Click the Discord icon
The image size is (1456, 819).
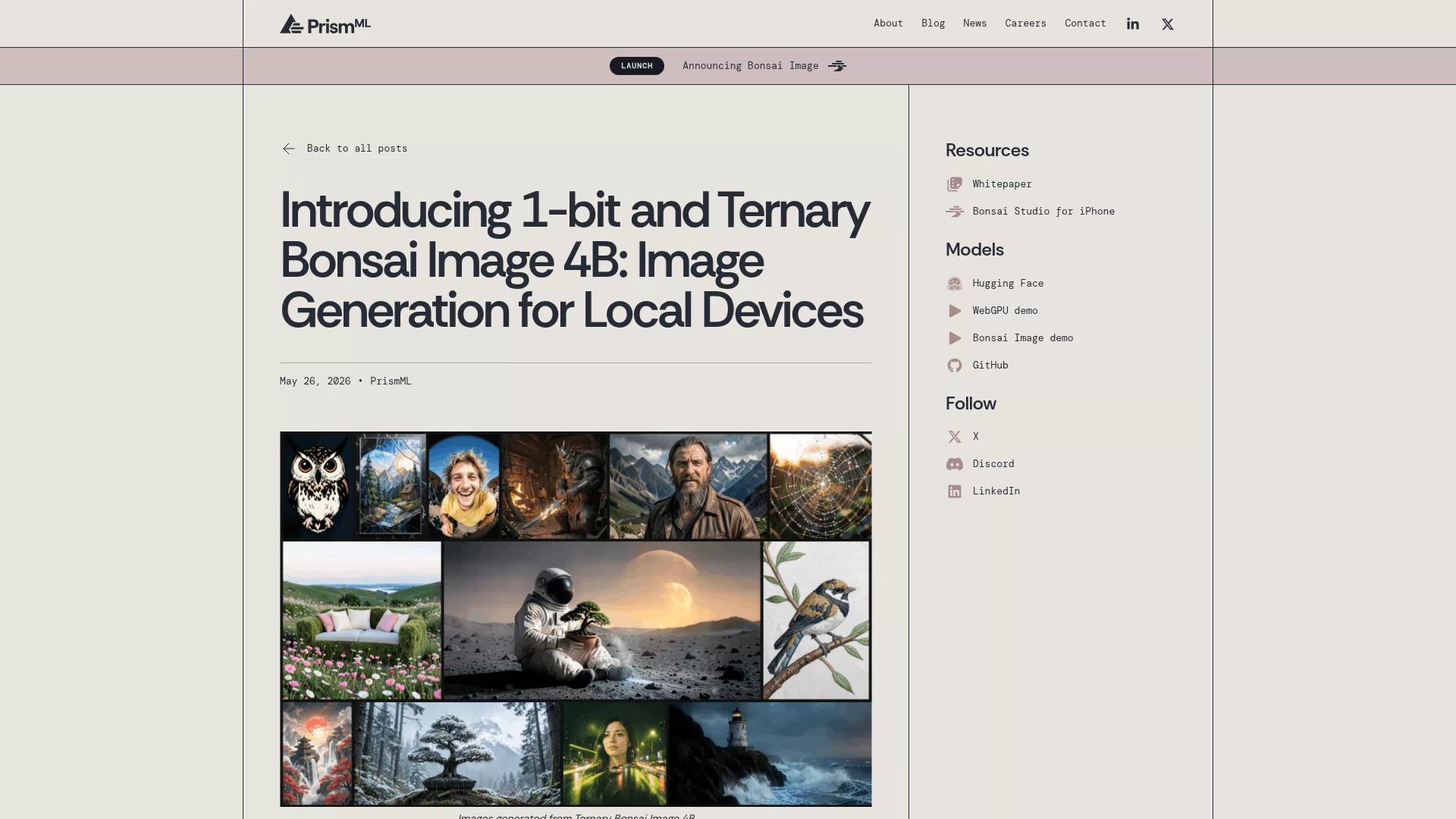point(955,464)
